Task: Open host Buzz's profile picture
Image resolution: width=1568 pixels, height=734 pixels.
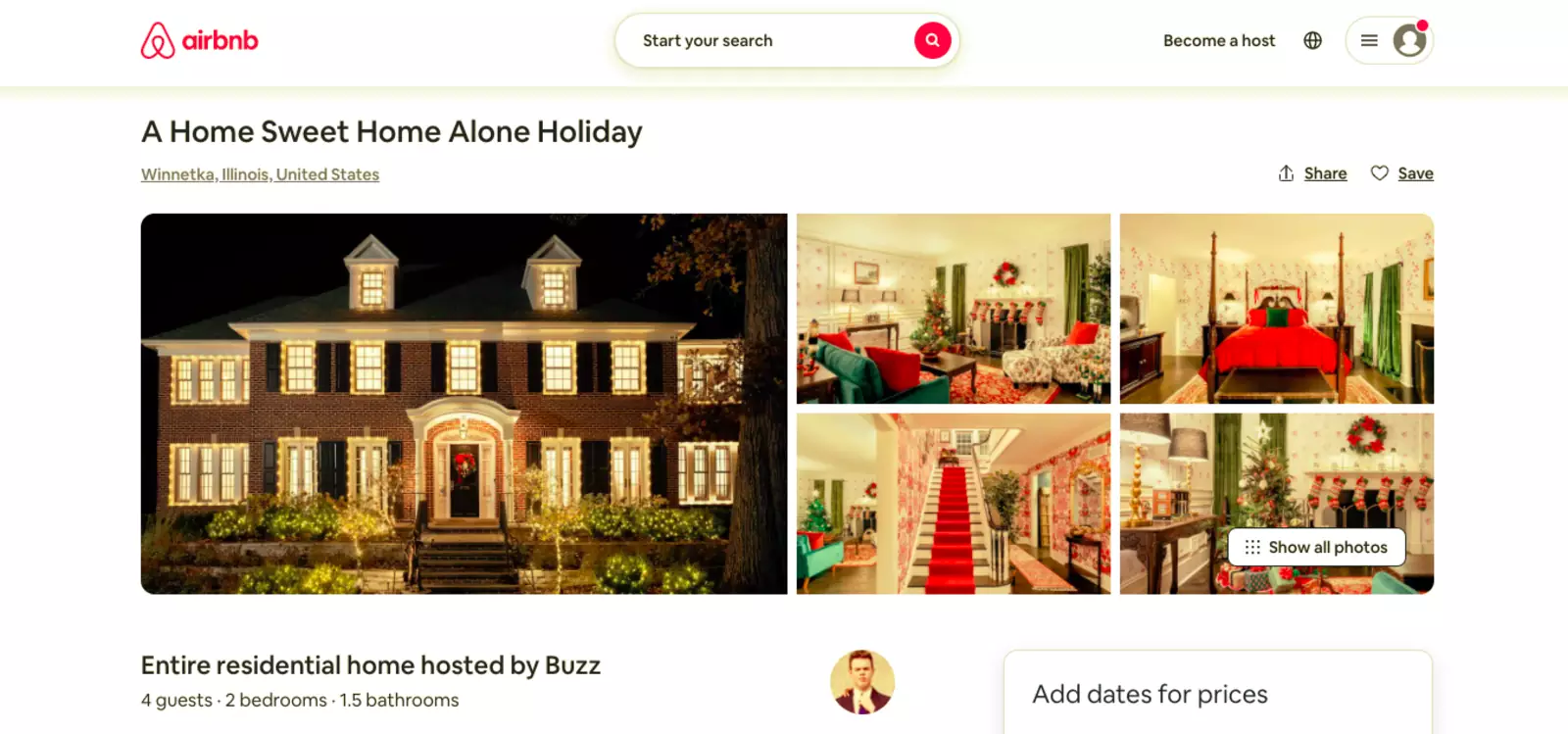Action: click(862, 682)
